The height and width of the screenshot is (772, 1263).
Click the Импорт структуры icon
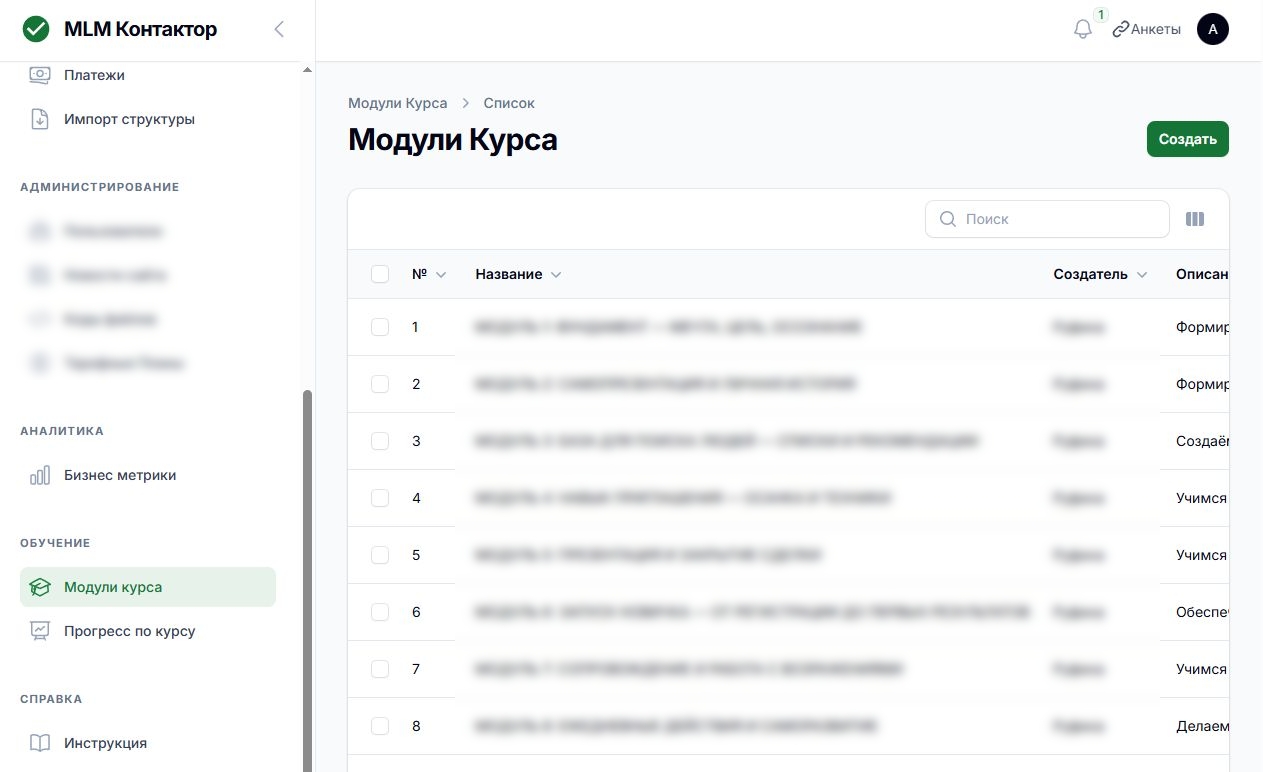click(40, 119)
